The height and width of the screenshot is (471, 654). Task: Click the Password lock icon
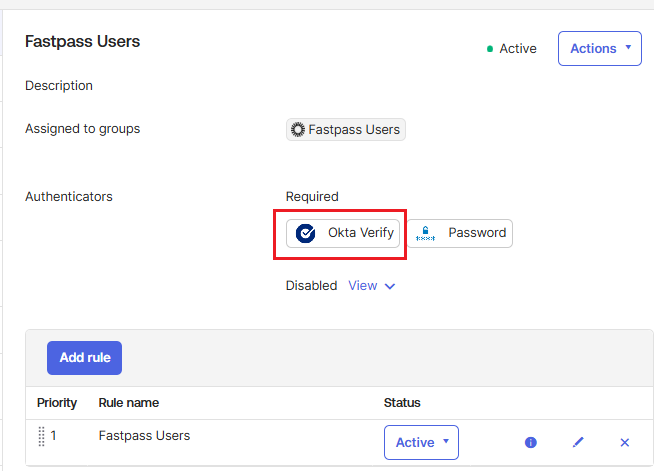pyautogui.click(x=426, y=233)
